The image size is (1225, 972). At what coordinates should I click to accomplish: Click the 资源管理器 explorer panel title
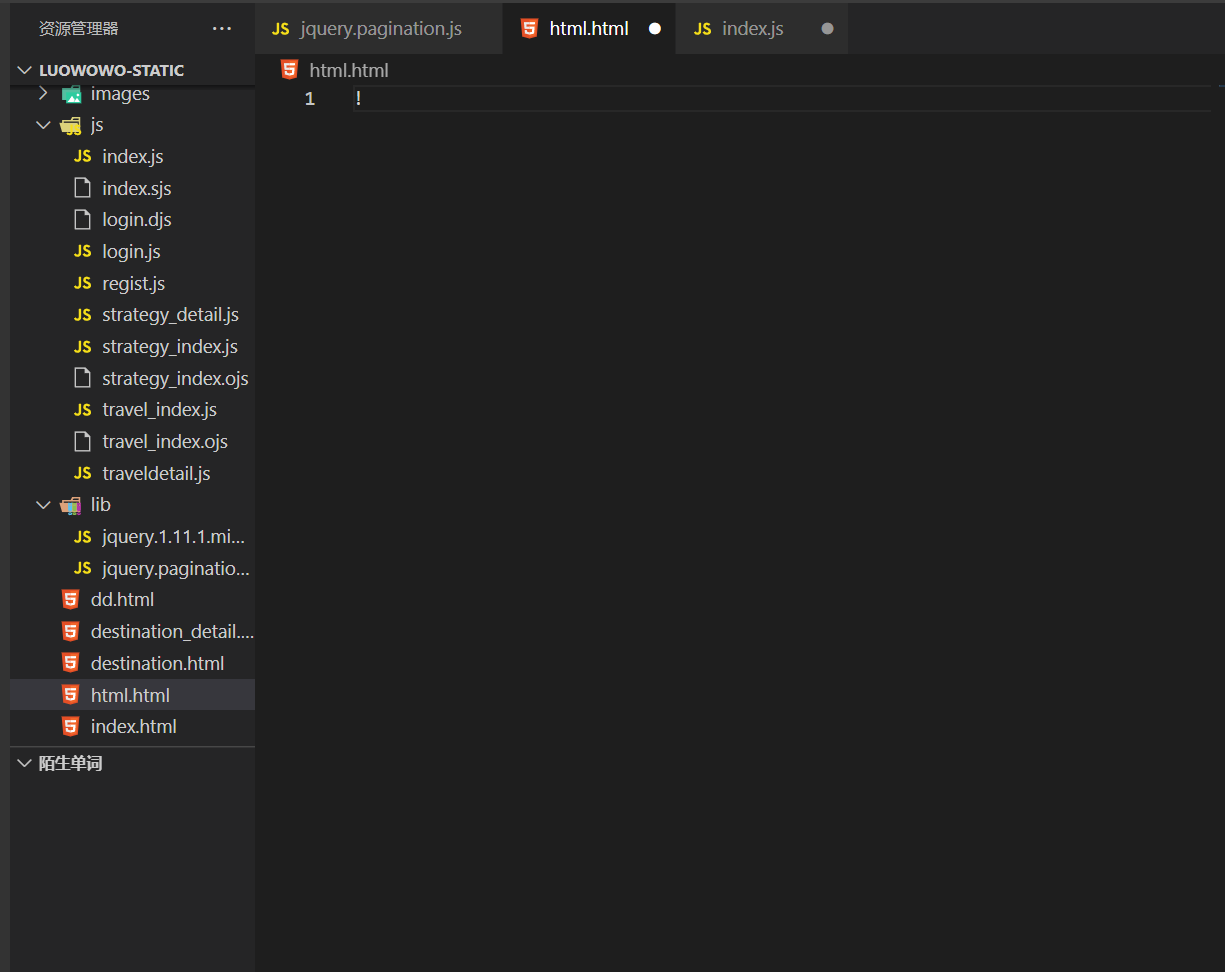[x=78, y=29]
